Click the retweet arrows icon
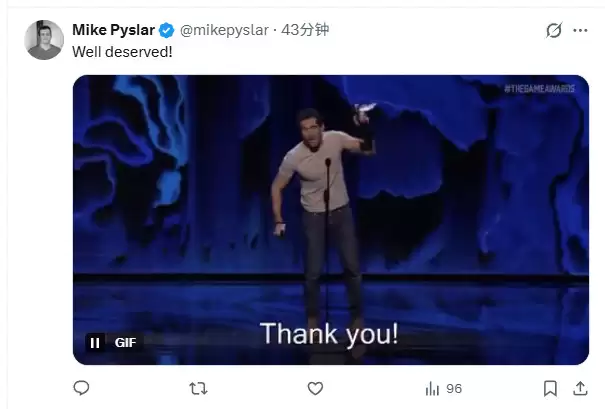Image resolution: width=605 pixels, height=409 pixels. [198, 388]
